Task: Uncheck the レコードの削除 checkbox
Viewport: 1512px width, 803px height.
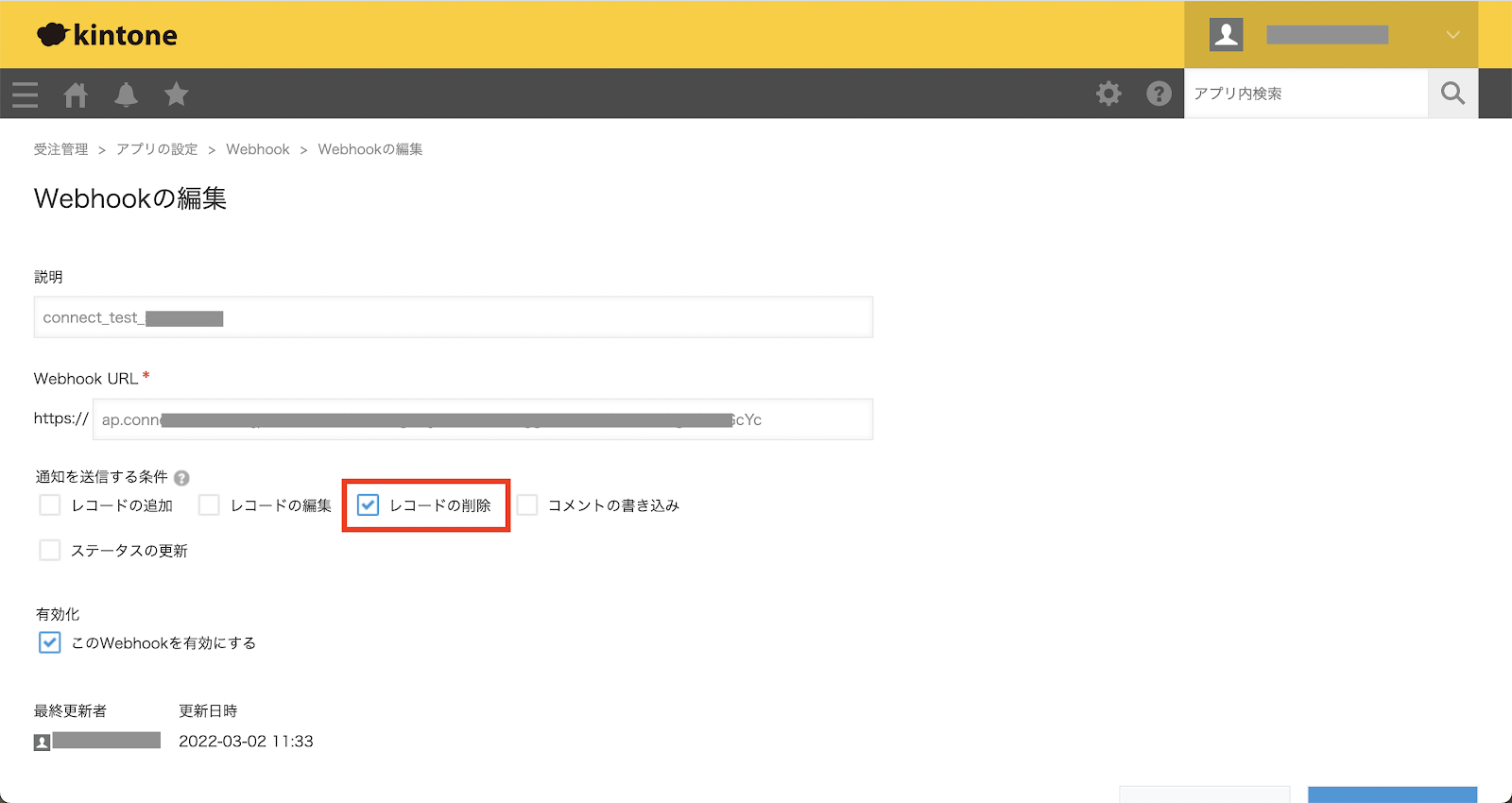Action: [369, 505]
